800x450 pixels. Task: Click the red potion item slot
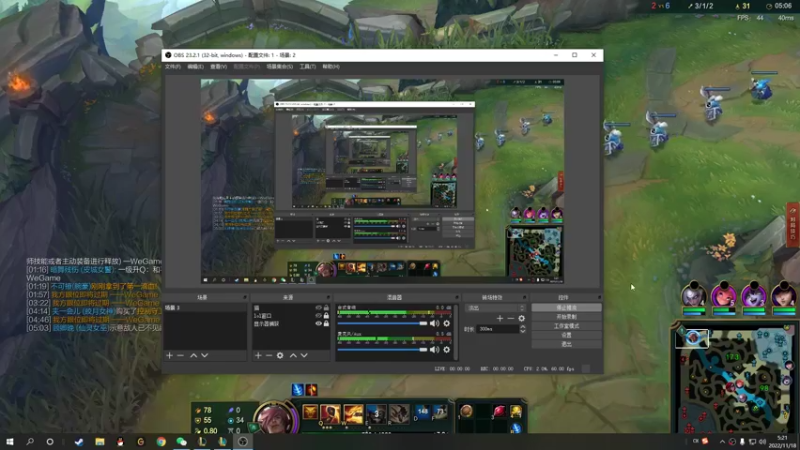(x=499, y=411)
